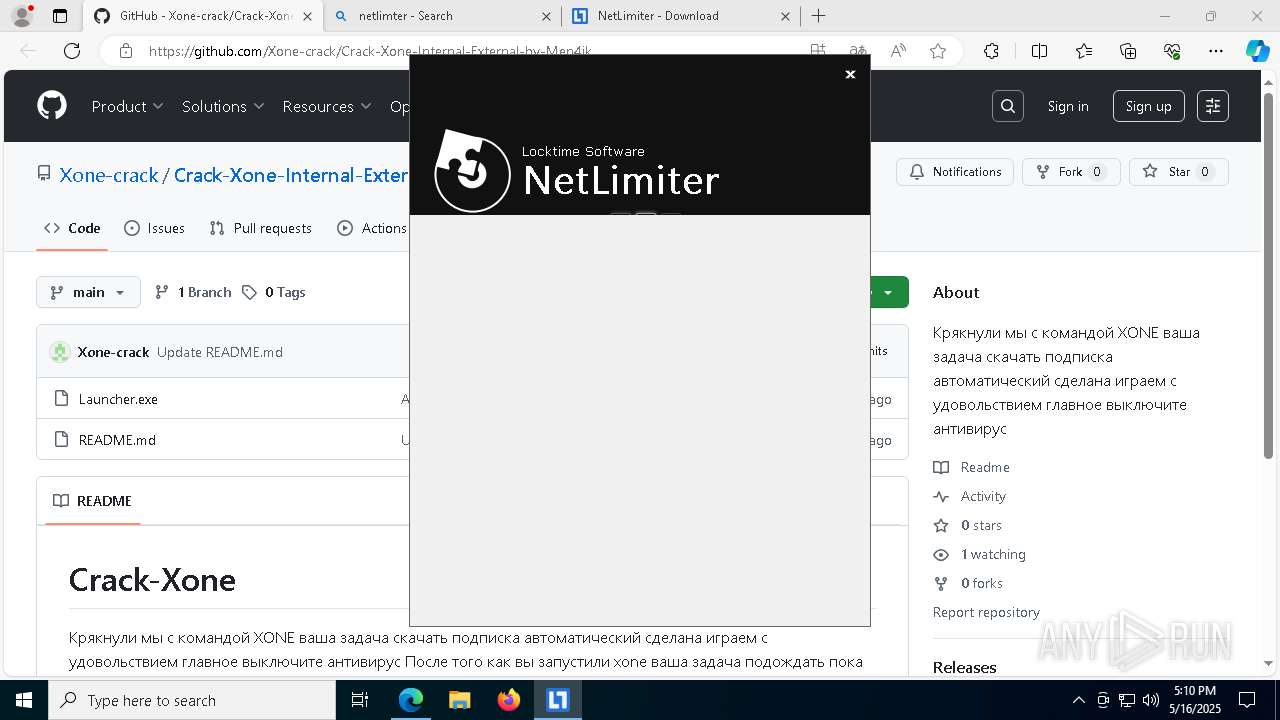Open Read aloud in address bar
This screenshot has width=1280, height=720.
point(898,51)
